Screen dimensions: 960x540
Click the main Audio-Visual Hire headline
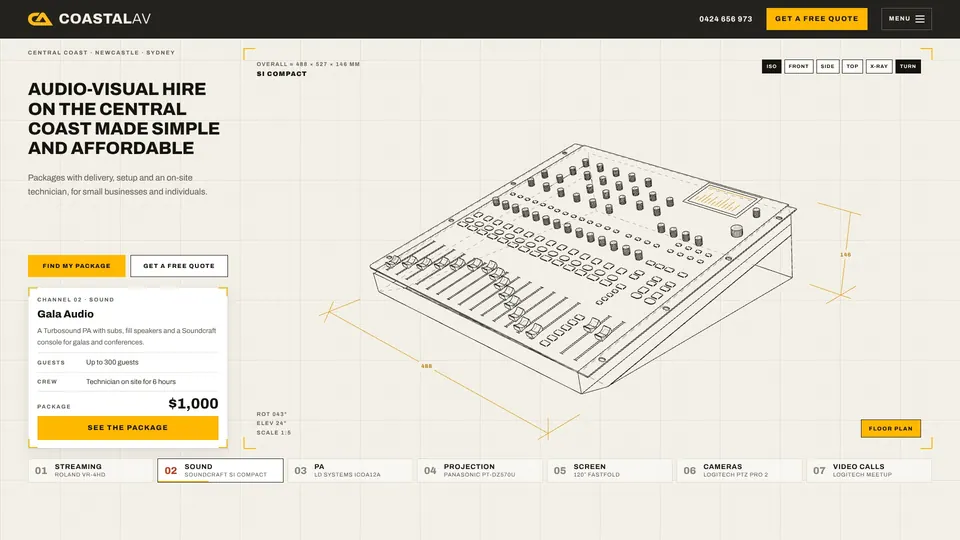pyautogui.click(x=124, y=118)
